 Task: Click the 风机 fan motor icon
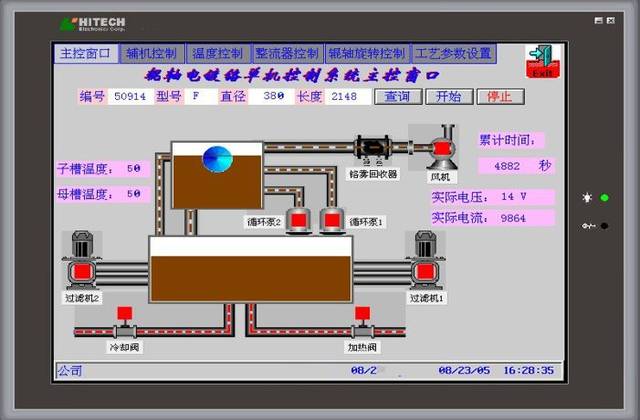(x=439, y=148)
